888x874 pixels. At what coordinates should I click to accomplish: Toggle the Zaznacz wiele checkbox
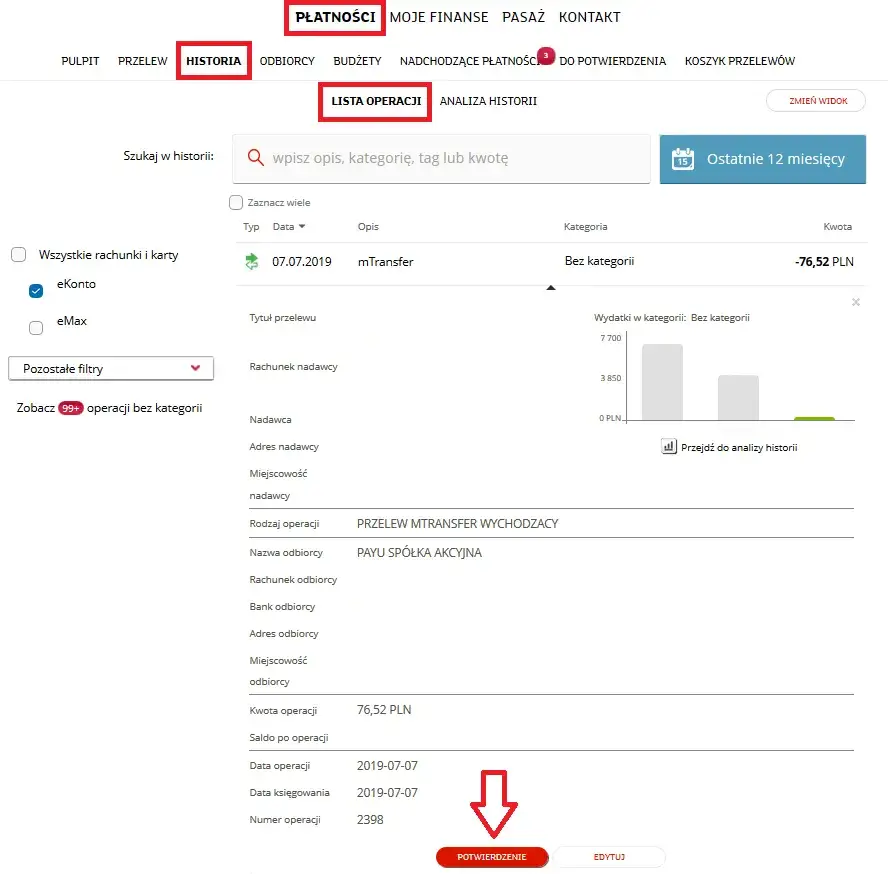click(236, 202)
